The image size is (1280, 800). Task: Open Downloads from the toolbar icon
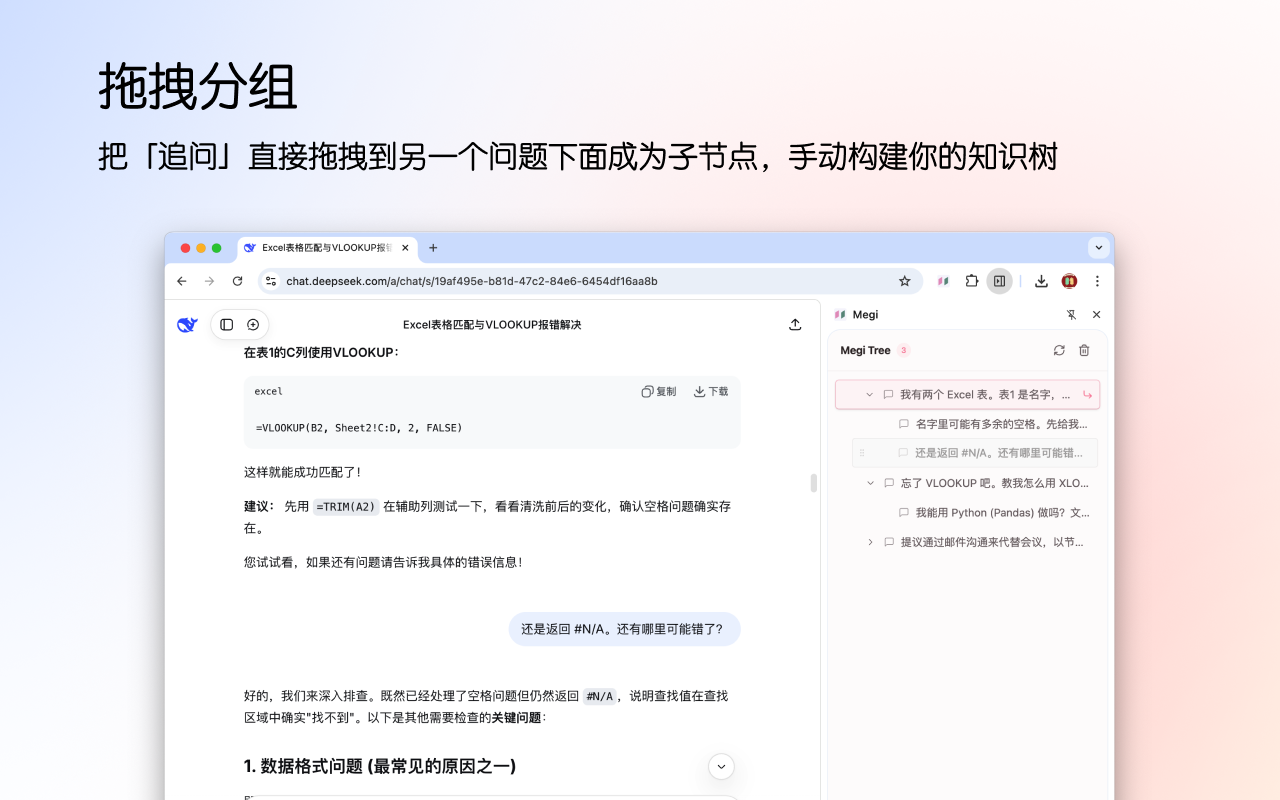[1040, 281]
